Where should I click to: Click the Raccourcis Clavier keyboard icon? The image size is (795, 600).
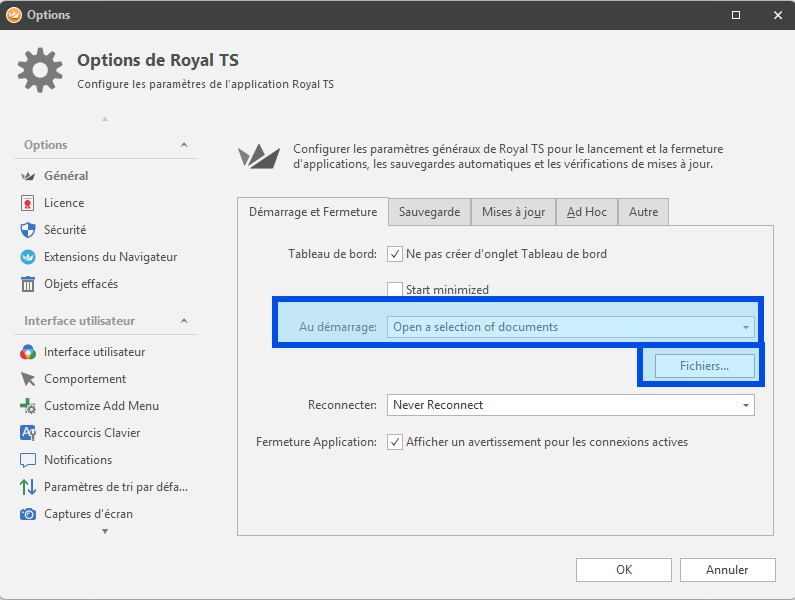click(28, 433)
